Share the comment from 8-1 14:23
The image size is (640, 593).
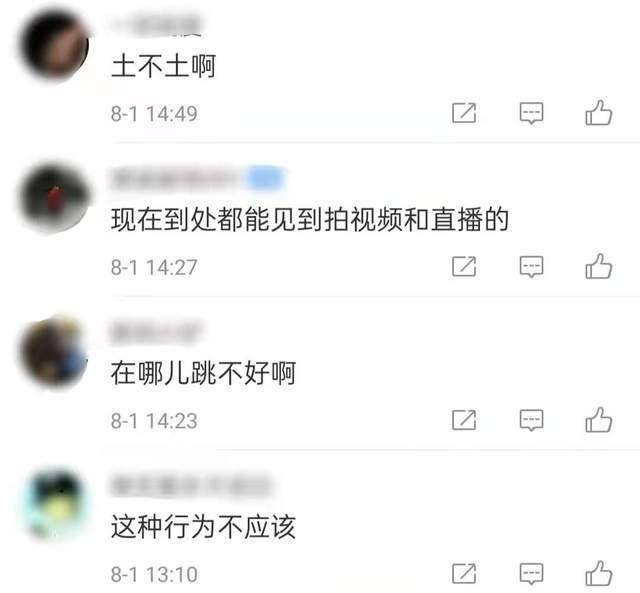click(x=464, y=420)
